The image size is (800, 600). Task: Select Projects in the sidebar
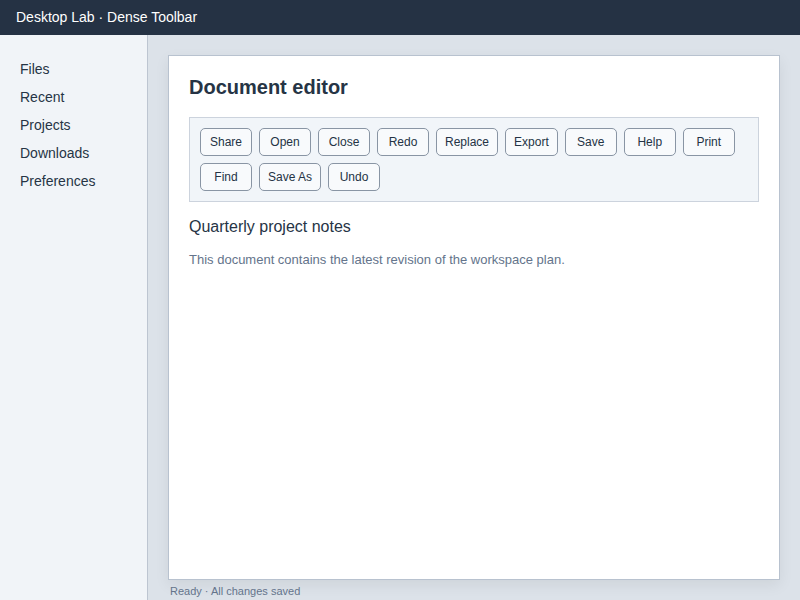(45, 125)
